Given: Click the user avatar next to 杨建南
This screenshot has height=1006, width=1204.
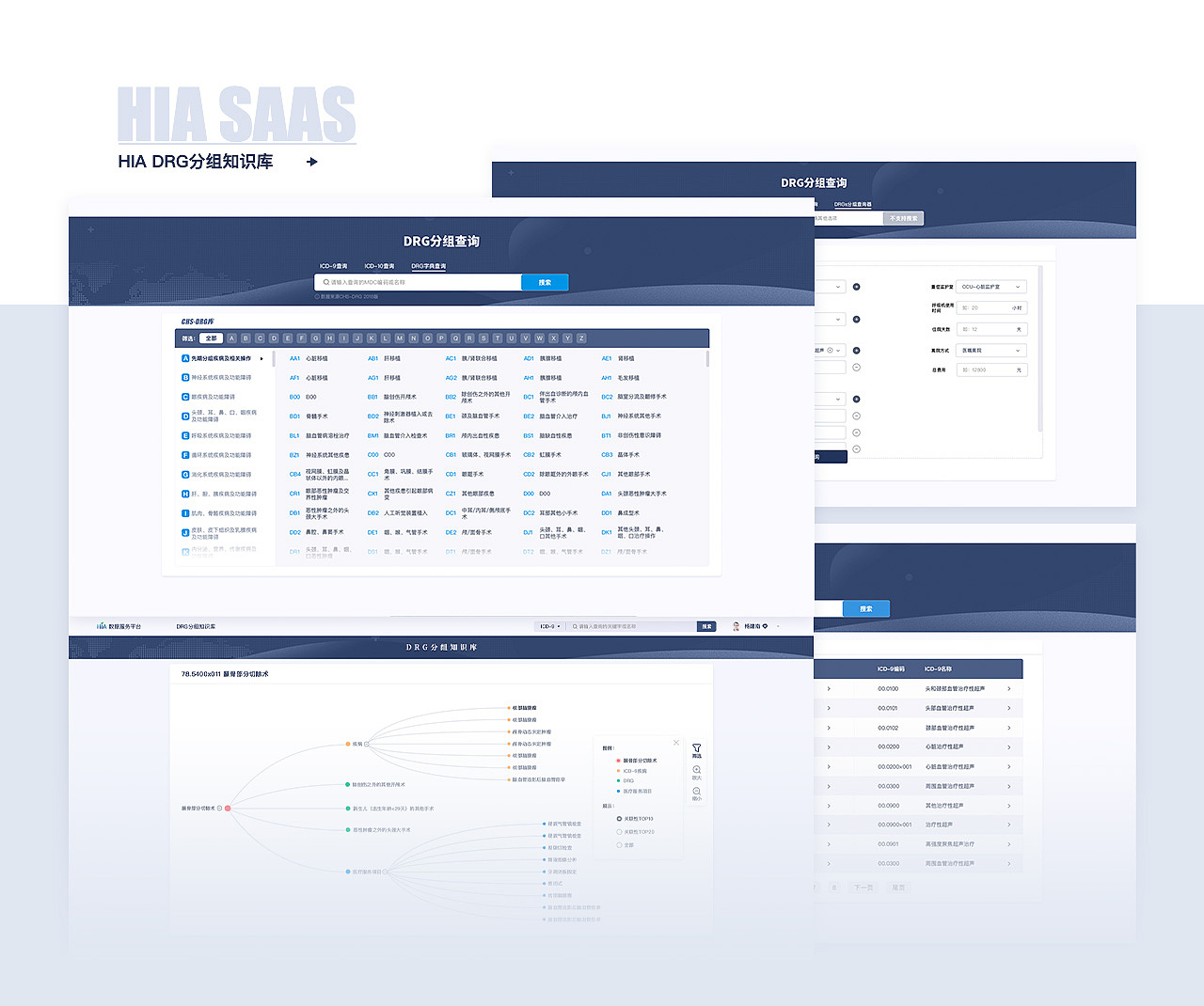Looking at the screenshot, I should pyautogui.click(x=736, y=626).
